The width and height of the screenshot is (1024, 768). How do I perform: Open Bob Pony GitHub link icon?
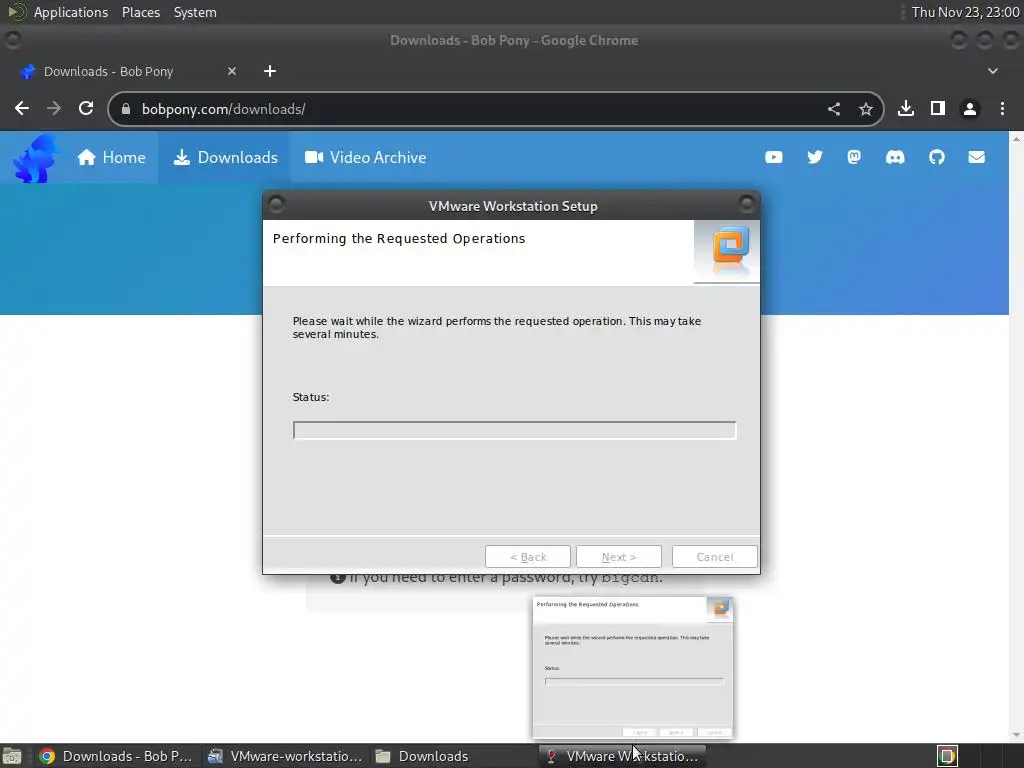click(936, 157)
